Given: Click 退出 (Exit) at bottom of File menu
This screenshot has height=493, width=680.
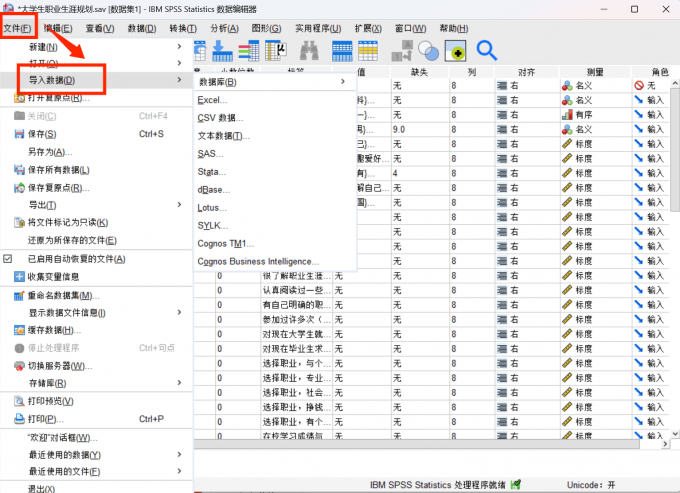Looking at the screenshot, I should point(40,488).
